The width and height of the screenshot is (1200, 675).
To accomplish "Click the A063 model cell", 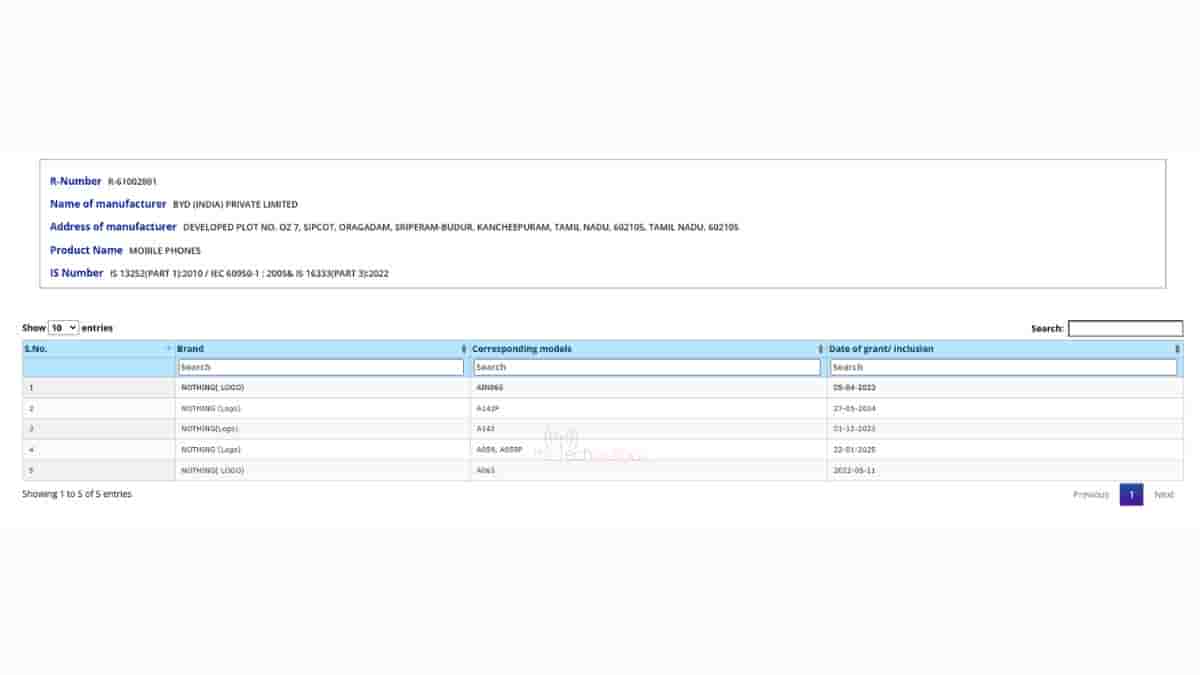I will [x=485, y=470].
